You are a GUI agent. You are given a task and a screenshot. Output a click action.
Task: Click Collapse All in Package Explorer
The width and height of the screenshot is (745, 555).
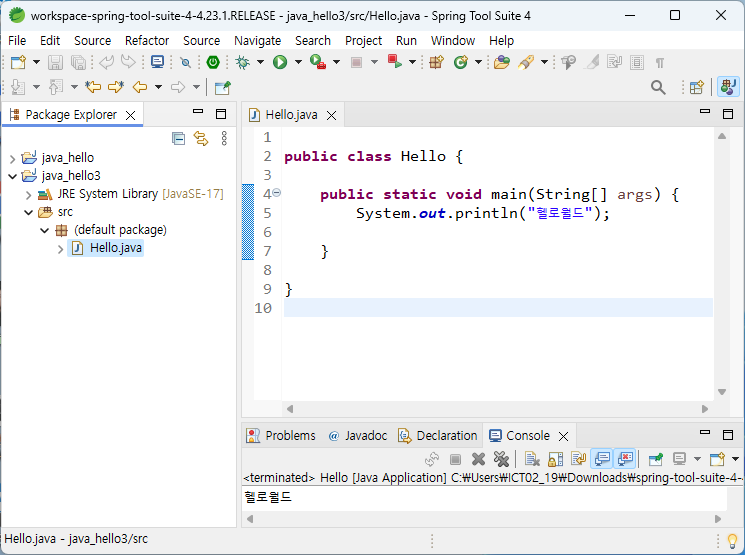click(178, 138)
